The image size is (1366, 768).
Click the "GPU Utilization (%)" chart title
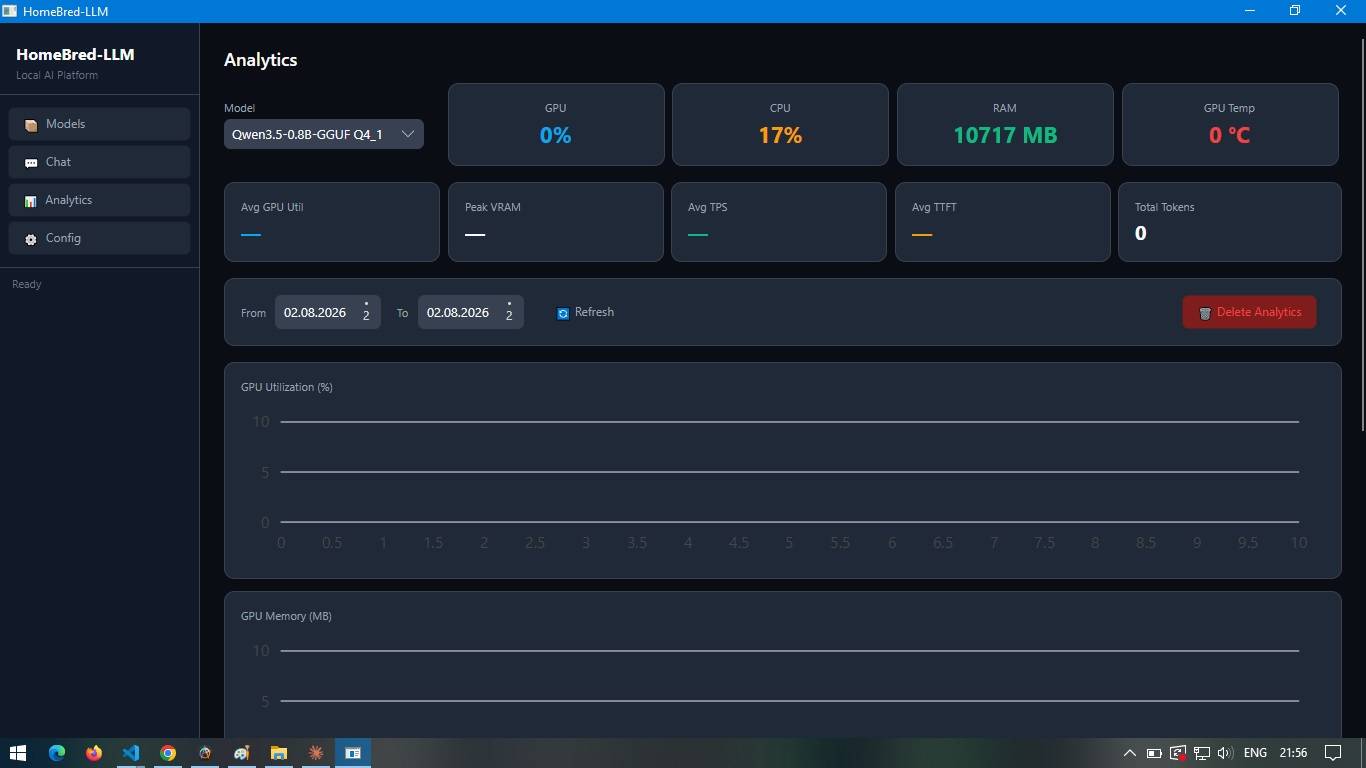pos(287,387)
